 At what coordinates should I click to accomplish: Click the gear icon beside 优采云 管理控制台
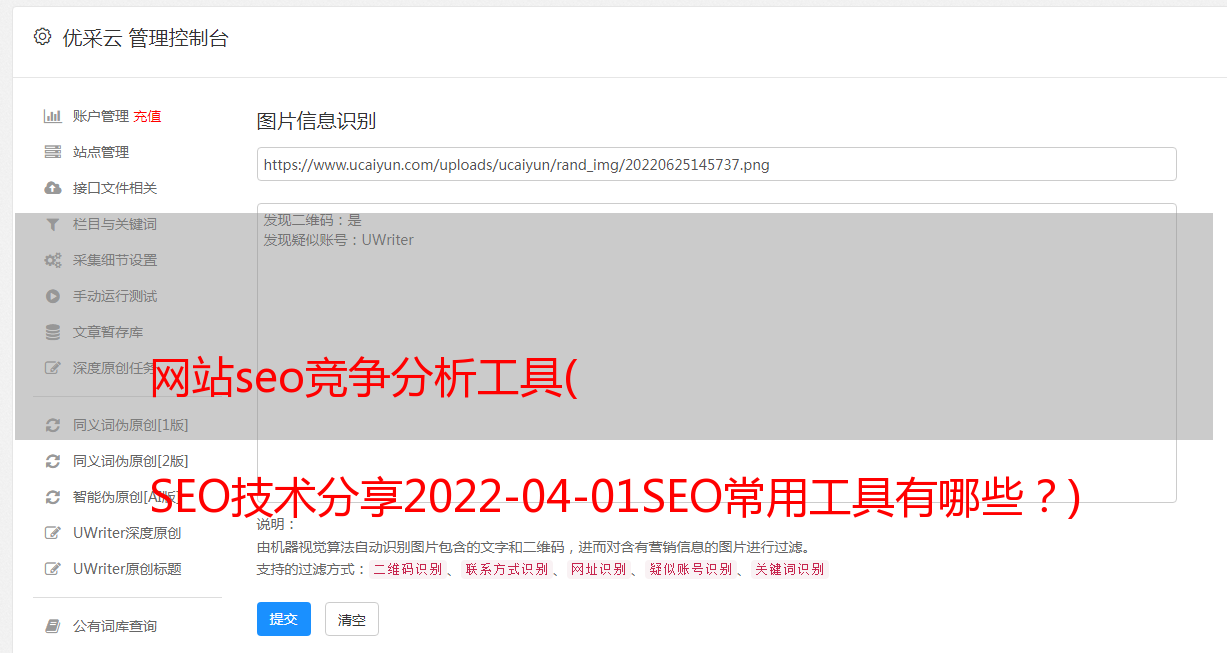click(x=42, y=37)
